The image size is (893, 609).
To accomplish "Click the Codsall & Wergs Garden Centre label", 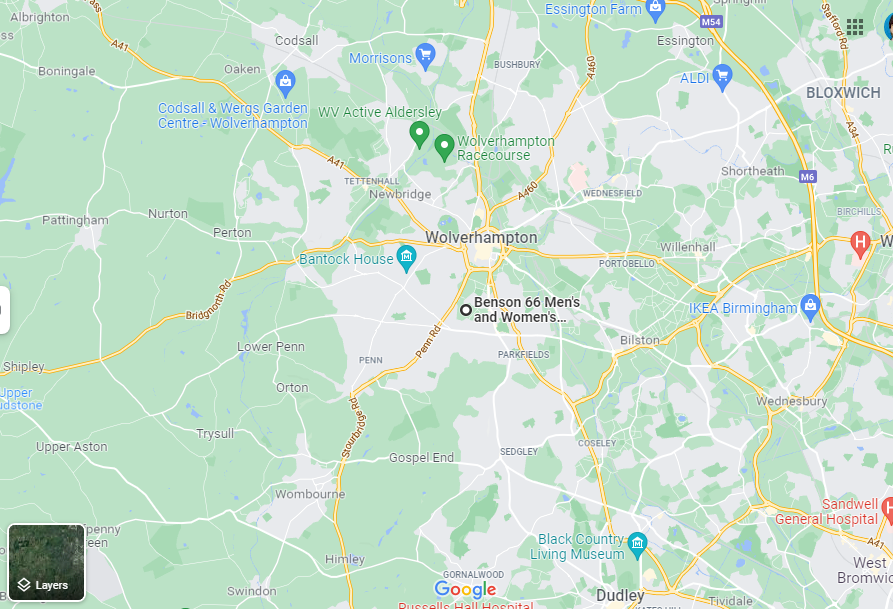I will [233, 116].
